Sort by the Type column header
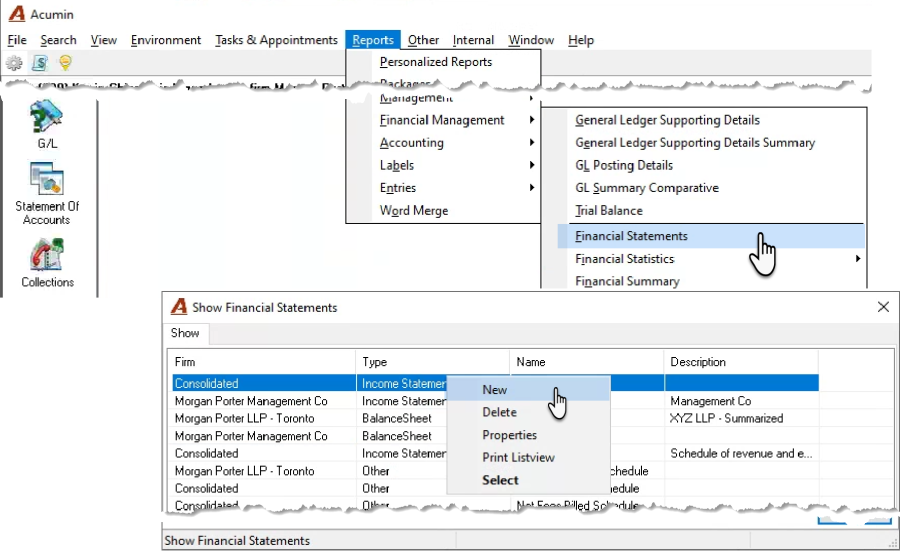This screenshot has width=900, height=551. pyautogui.click(x=433, y=362)
